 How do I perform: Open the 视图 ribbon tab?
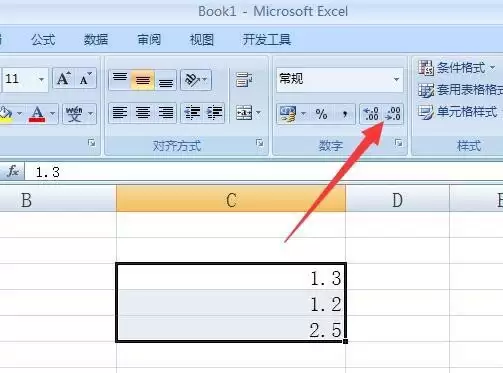click(x=202, y=40)
